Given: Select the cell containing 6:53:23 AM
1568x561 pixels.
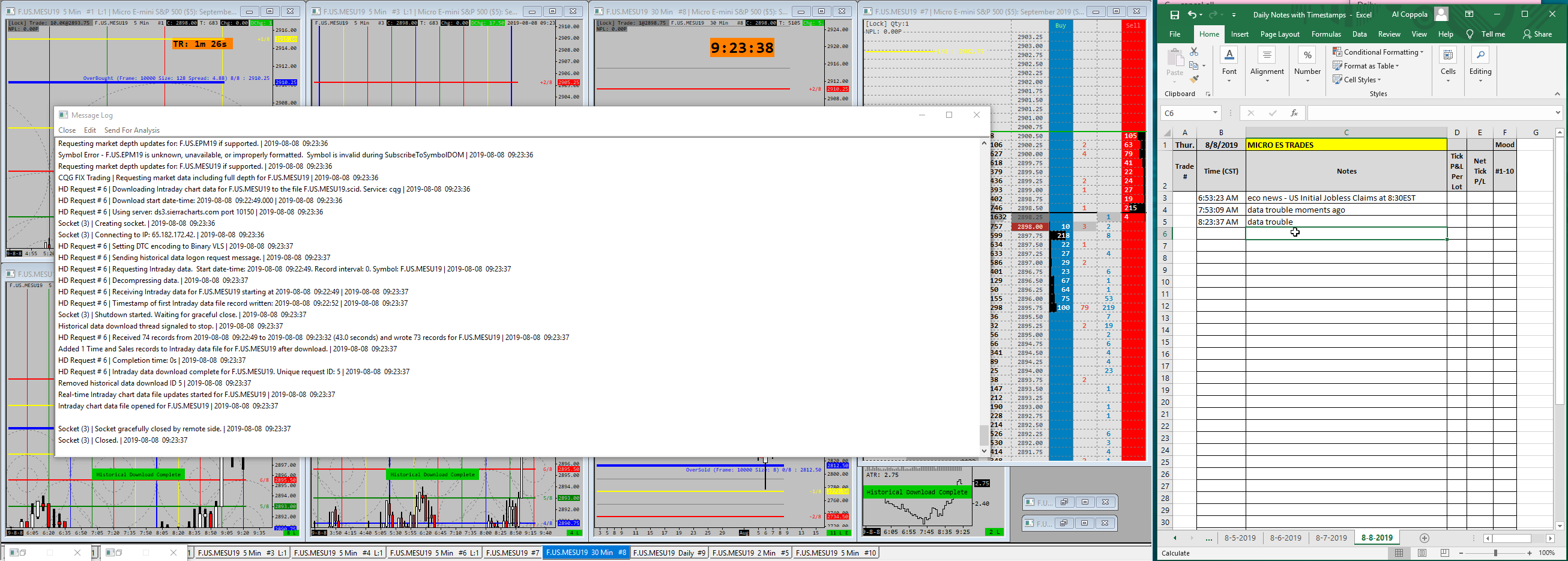Looking at the screenshot, I should click(1220, 198).
